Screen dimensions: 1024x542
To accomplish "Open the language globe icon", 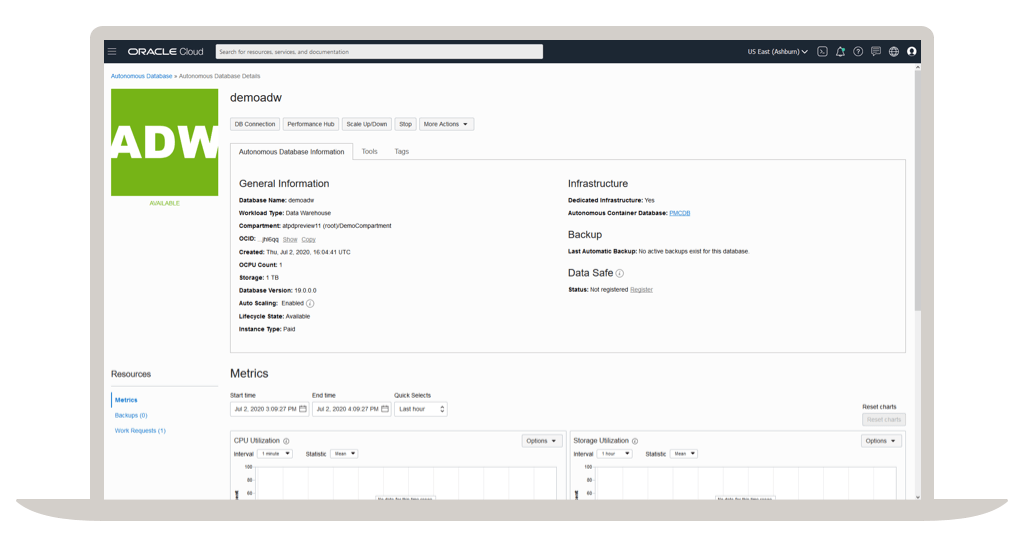I will pyautogui.click(x=894, y=52).
